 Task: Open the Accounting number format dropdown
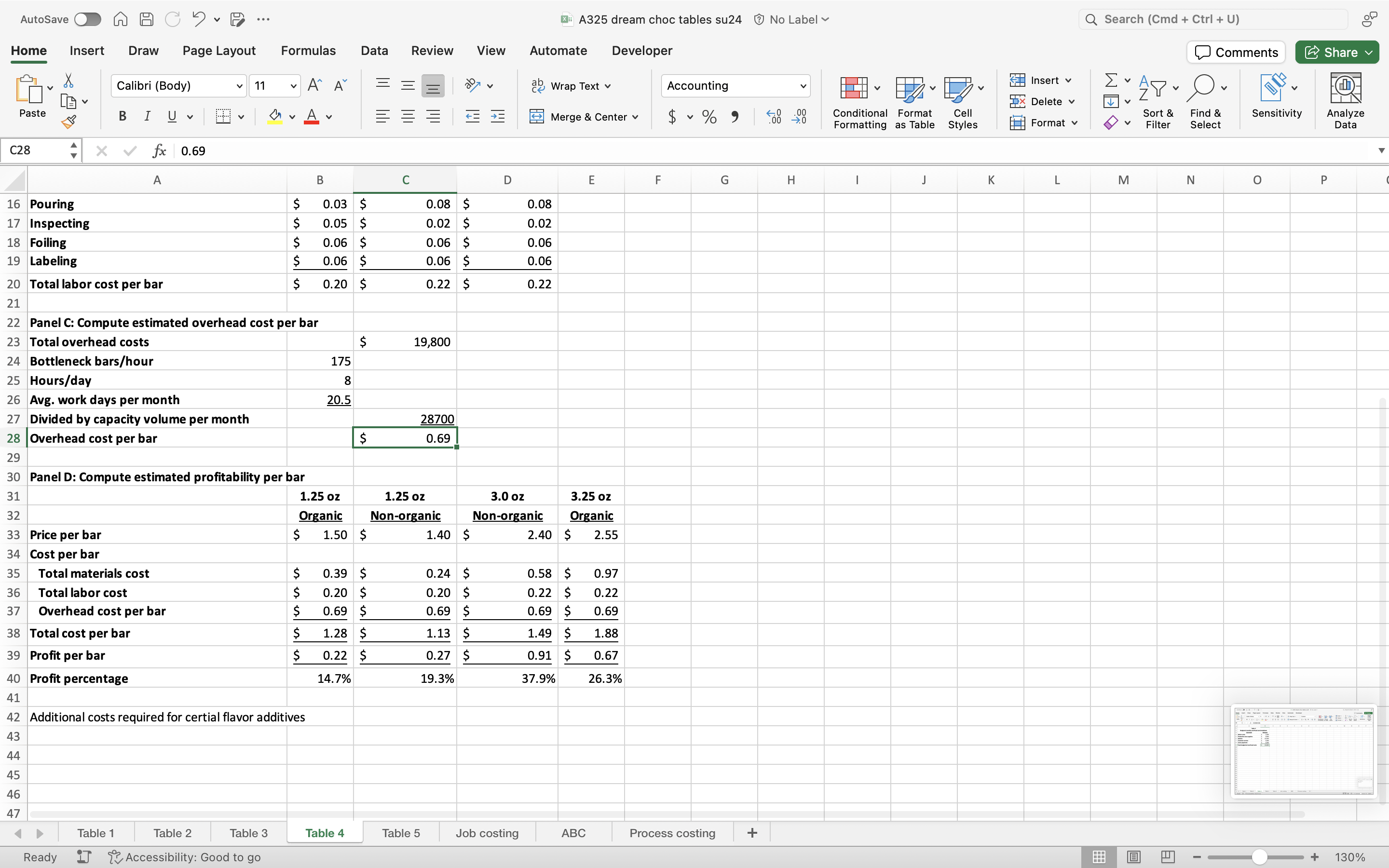pyautogui.click(x=803, y=86)
